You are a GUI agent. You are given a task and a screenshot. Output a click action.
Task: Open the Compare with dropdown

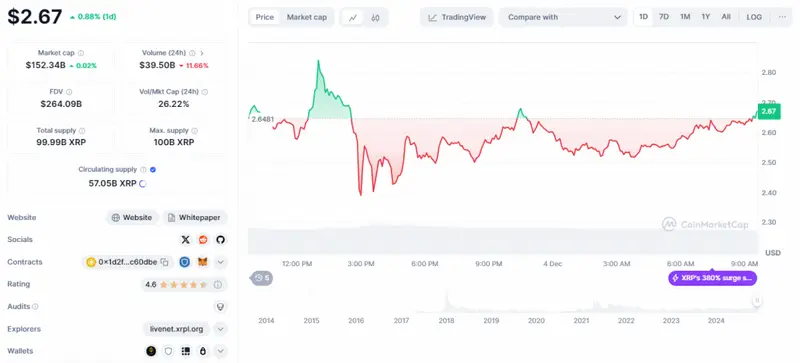(x=563, y=17)
